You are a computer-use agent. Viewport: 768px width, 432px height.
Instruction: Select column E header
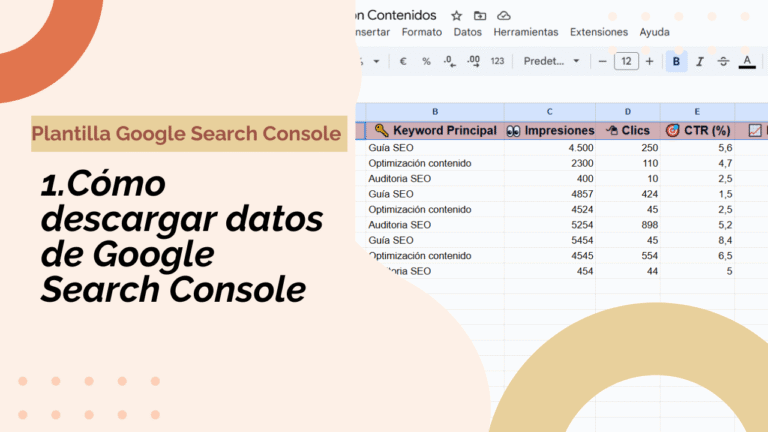coord(697,112)
